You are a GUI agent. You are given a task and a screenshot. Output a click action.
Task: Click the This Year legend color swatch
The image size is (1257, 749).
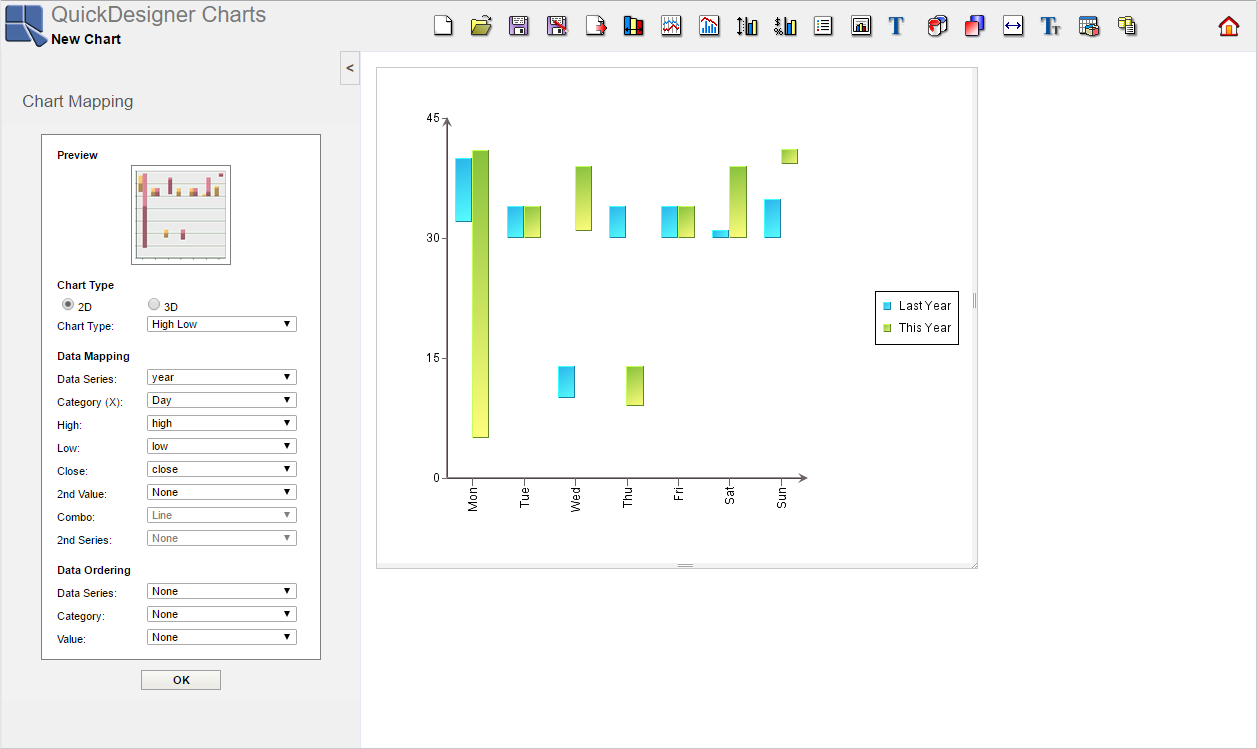tap(887, 328)
